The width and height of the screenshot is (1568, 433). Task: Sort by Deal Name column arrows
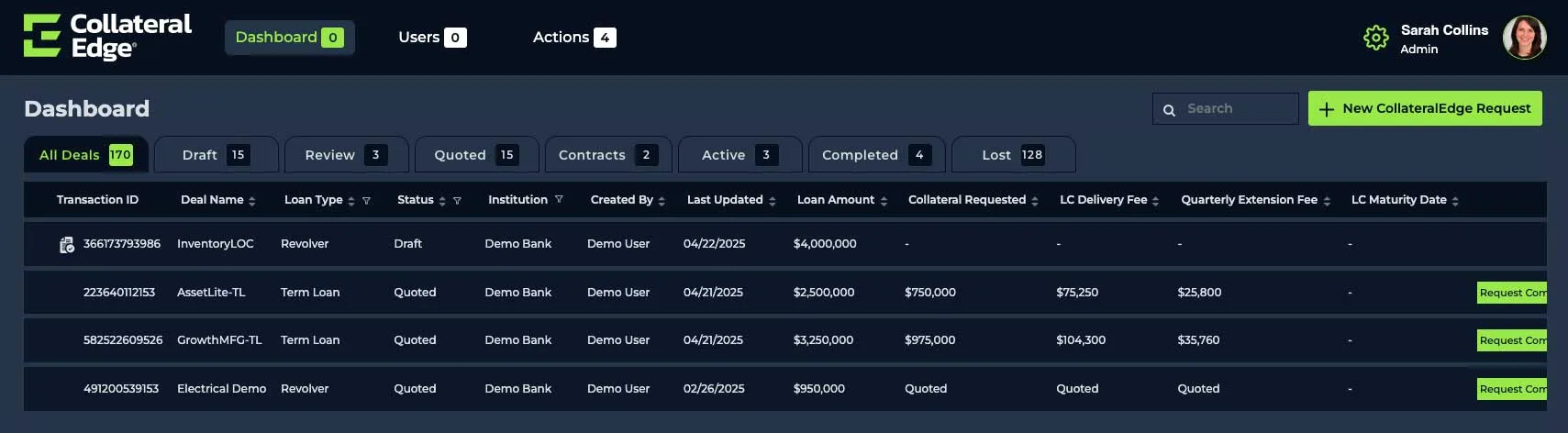252,201
